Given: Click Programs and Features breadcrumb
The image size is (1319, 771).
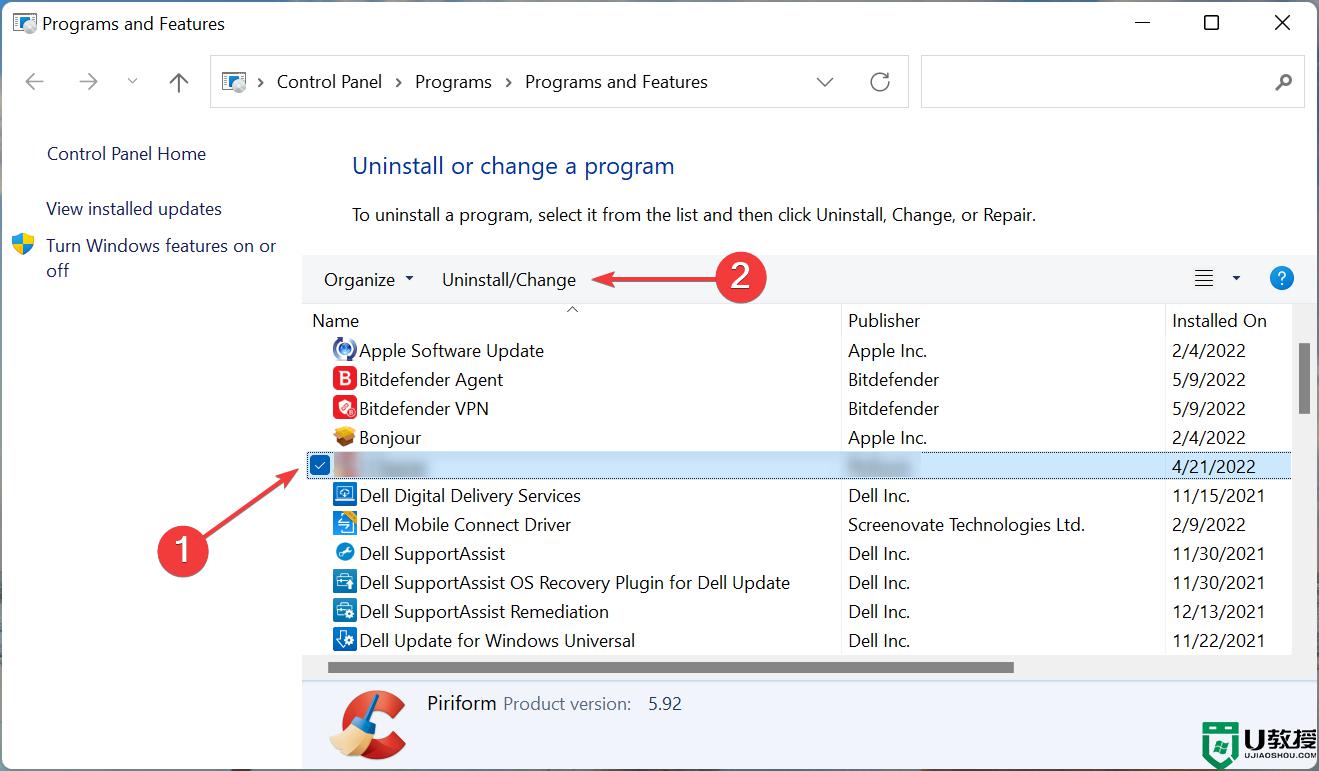Looking at the screenshot, I should [616, 82].
